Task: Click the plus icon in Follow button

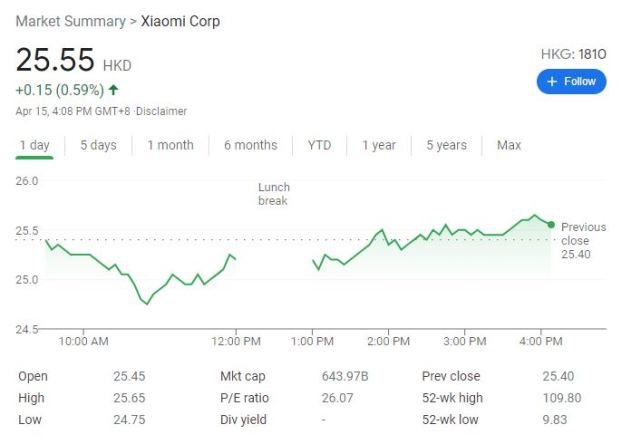Action: [x=552, y=81]
